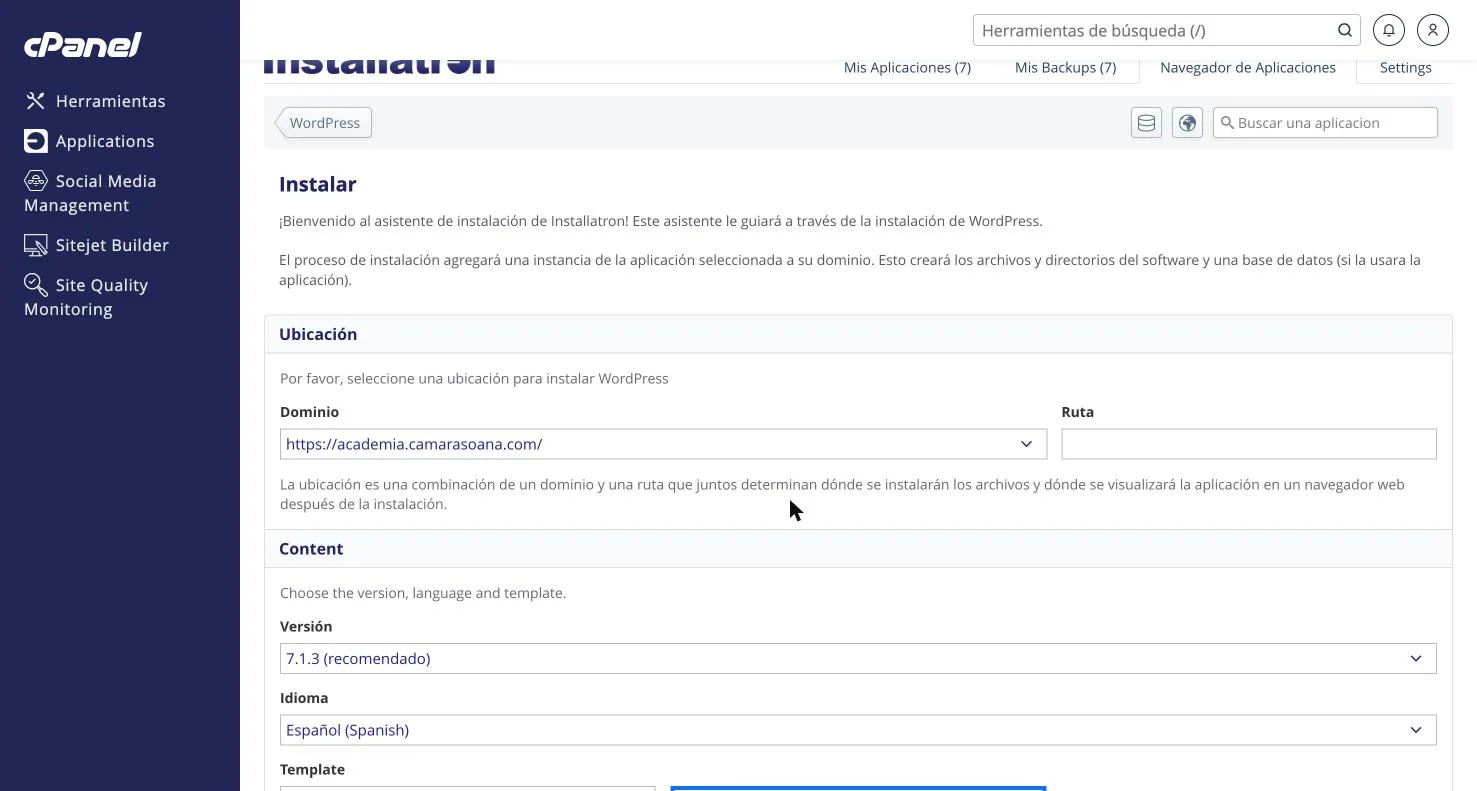Open the Versión dropdown

858,659
